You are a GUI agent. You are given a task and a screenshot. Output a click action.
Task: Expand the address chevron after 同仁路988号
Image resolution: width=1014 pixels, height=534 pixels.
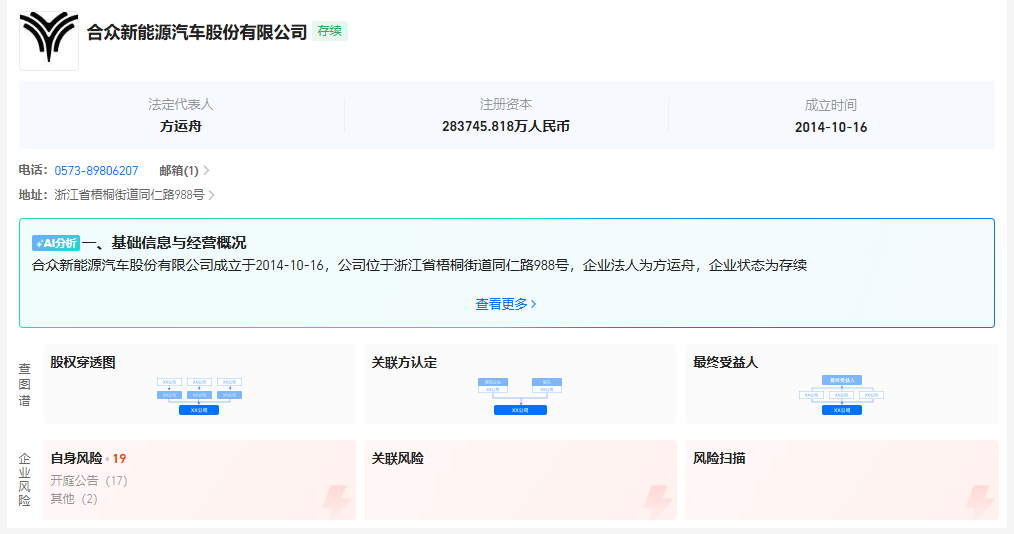pyautogui.click(x=212, y=195)
